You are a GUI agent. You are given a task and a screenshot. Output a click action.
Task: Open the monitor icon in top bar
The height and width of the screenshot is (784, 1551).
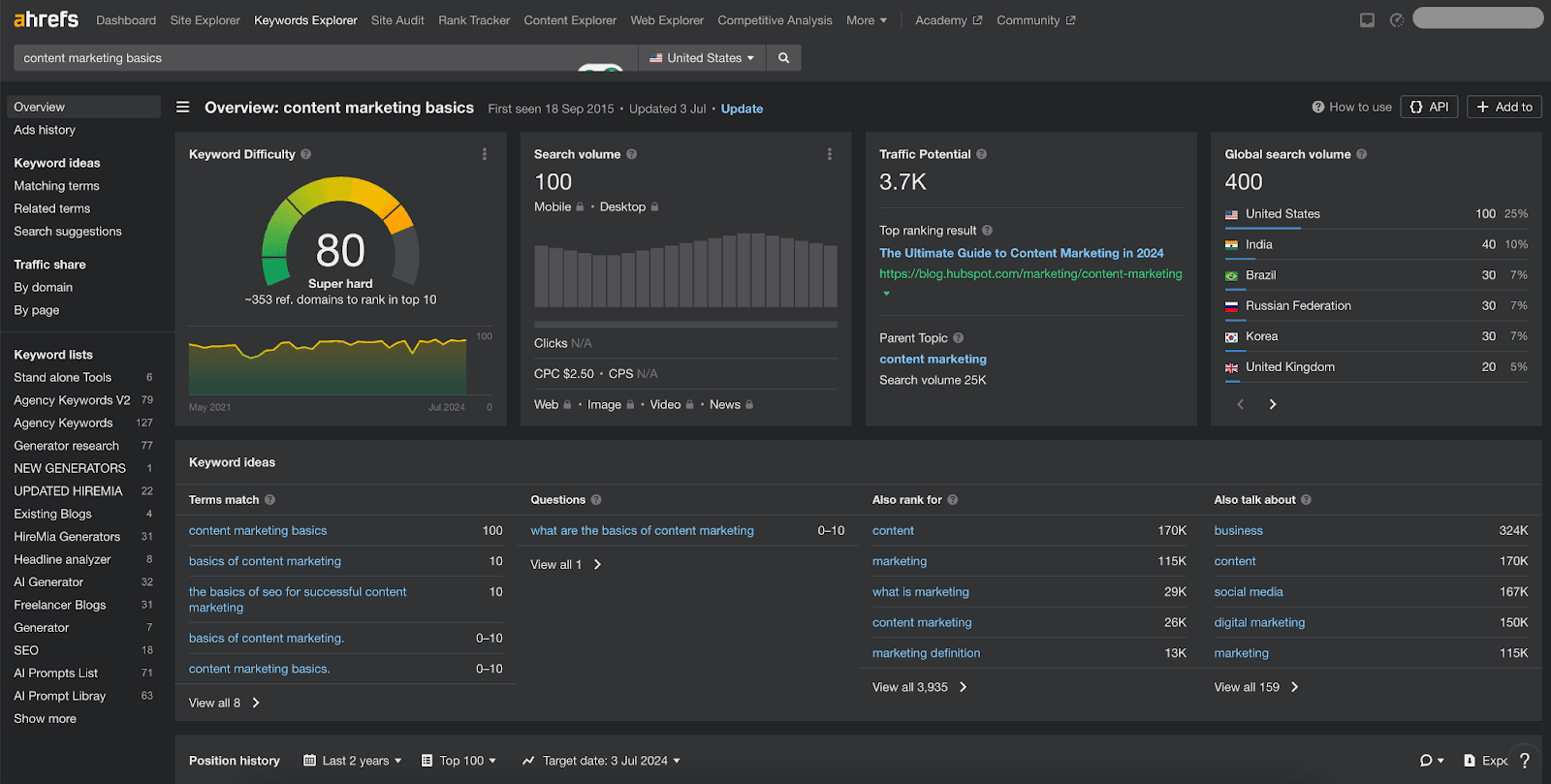point(1367,20)
